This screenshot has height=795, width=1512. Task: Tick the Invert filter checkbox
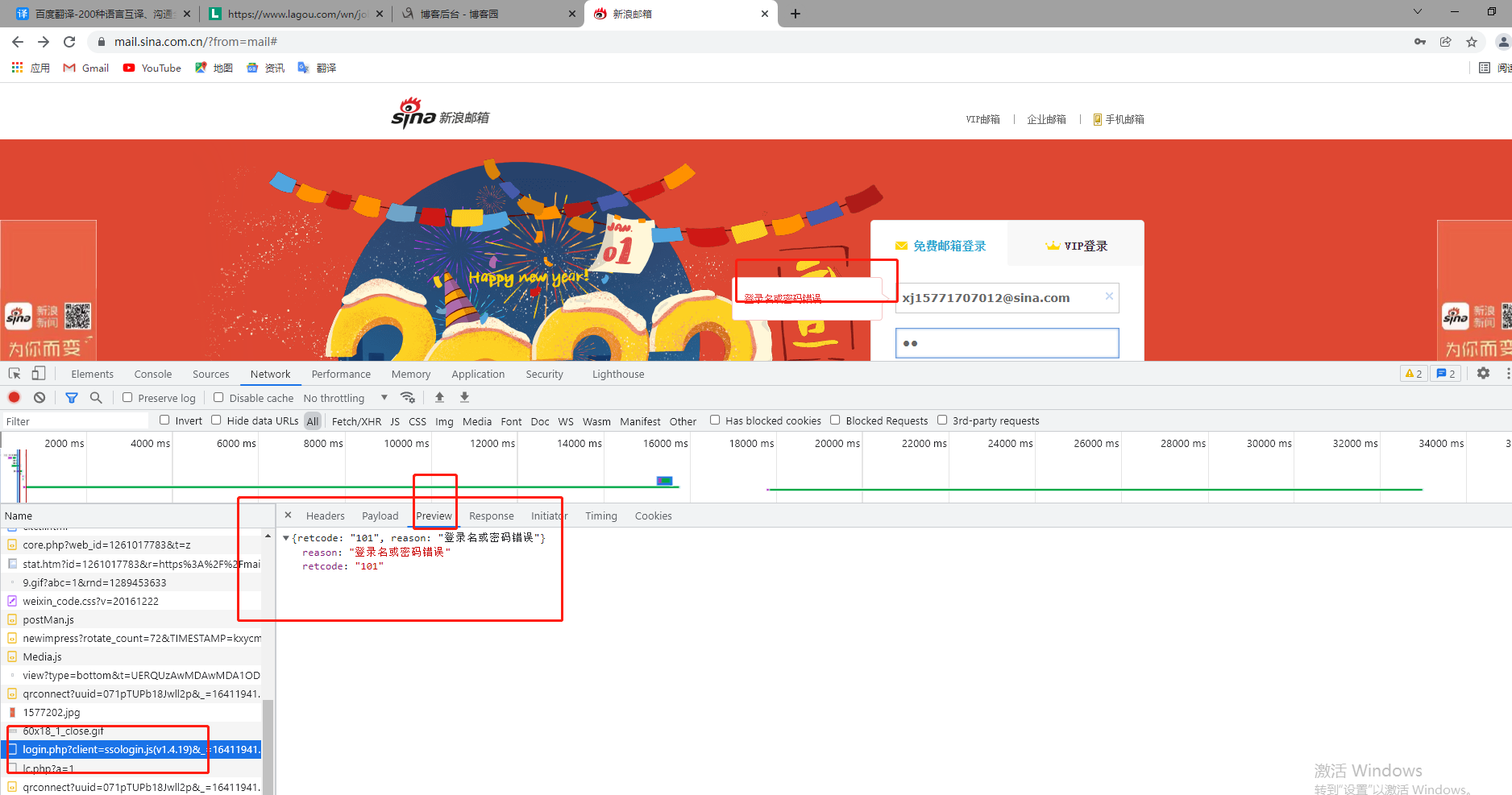(x=164, y=420)
